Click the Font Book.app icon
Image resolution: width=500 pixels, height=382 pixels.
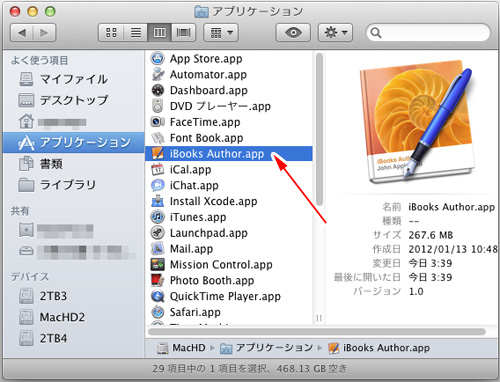pyautogui.click(x=157, y=138)
